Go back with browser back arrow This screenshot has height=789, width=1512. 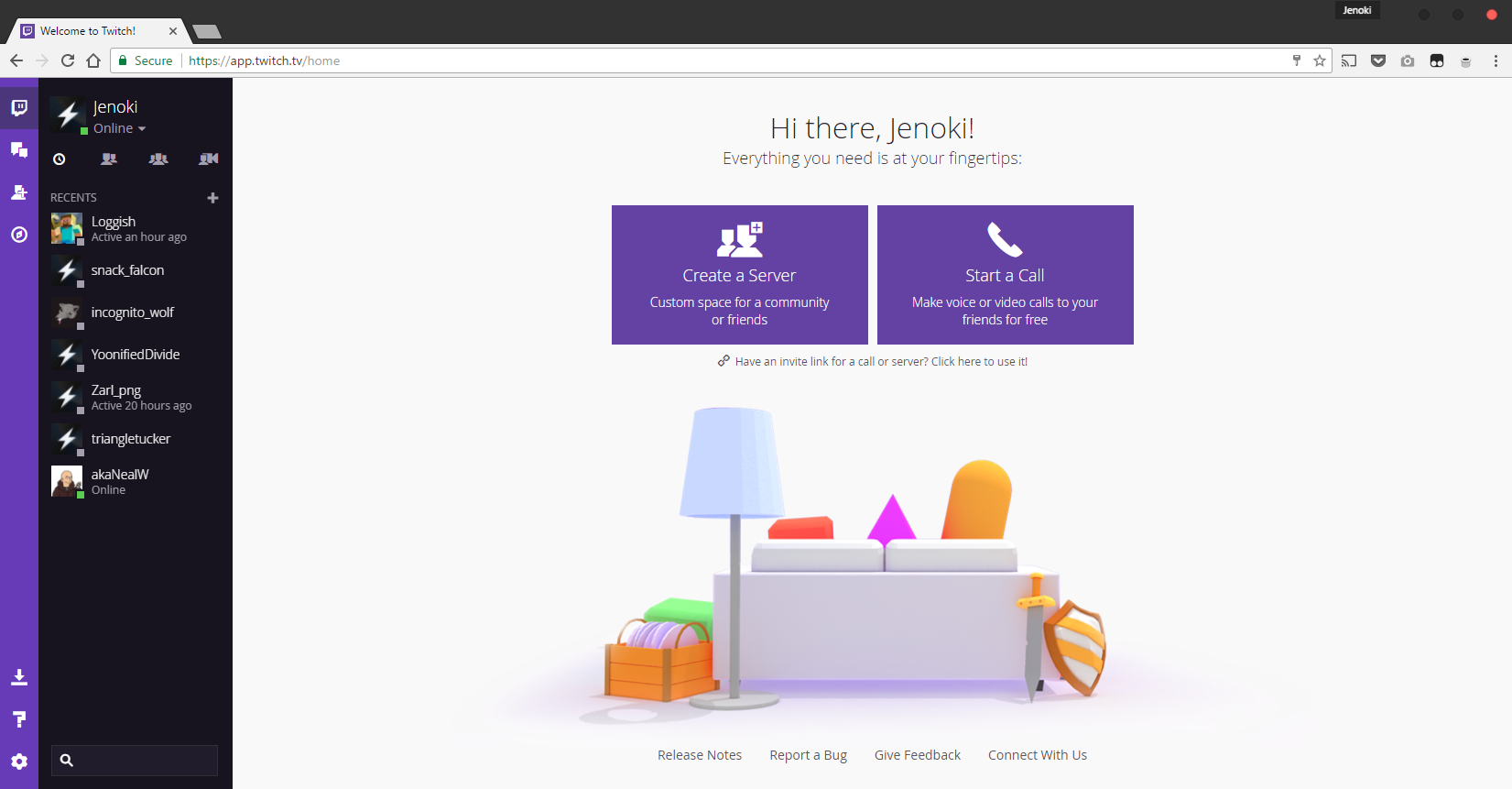tap(16, 60)
